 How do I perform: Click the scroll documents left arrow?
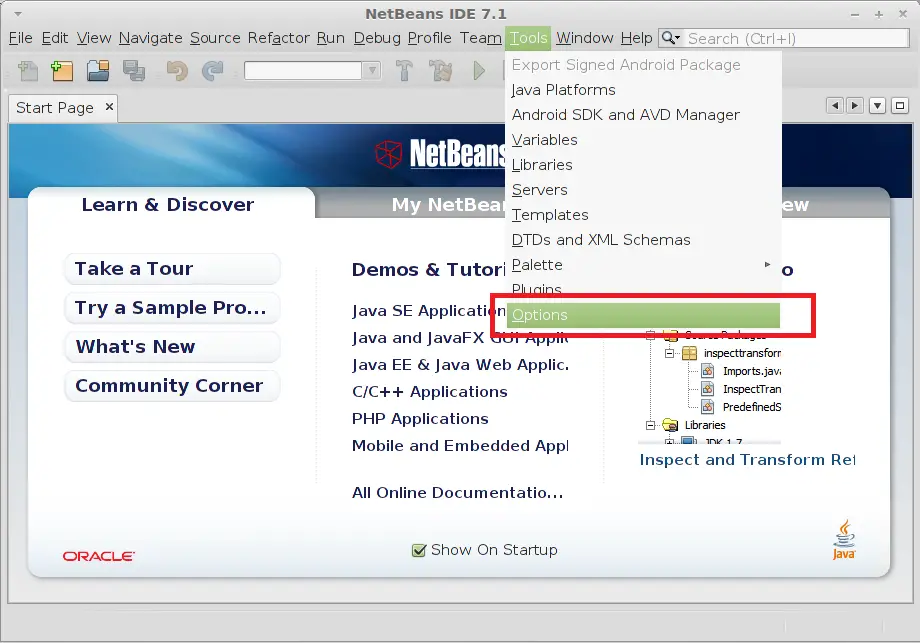click(834, 106)
